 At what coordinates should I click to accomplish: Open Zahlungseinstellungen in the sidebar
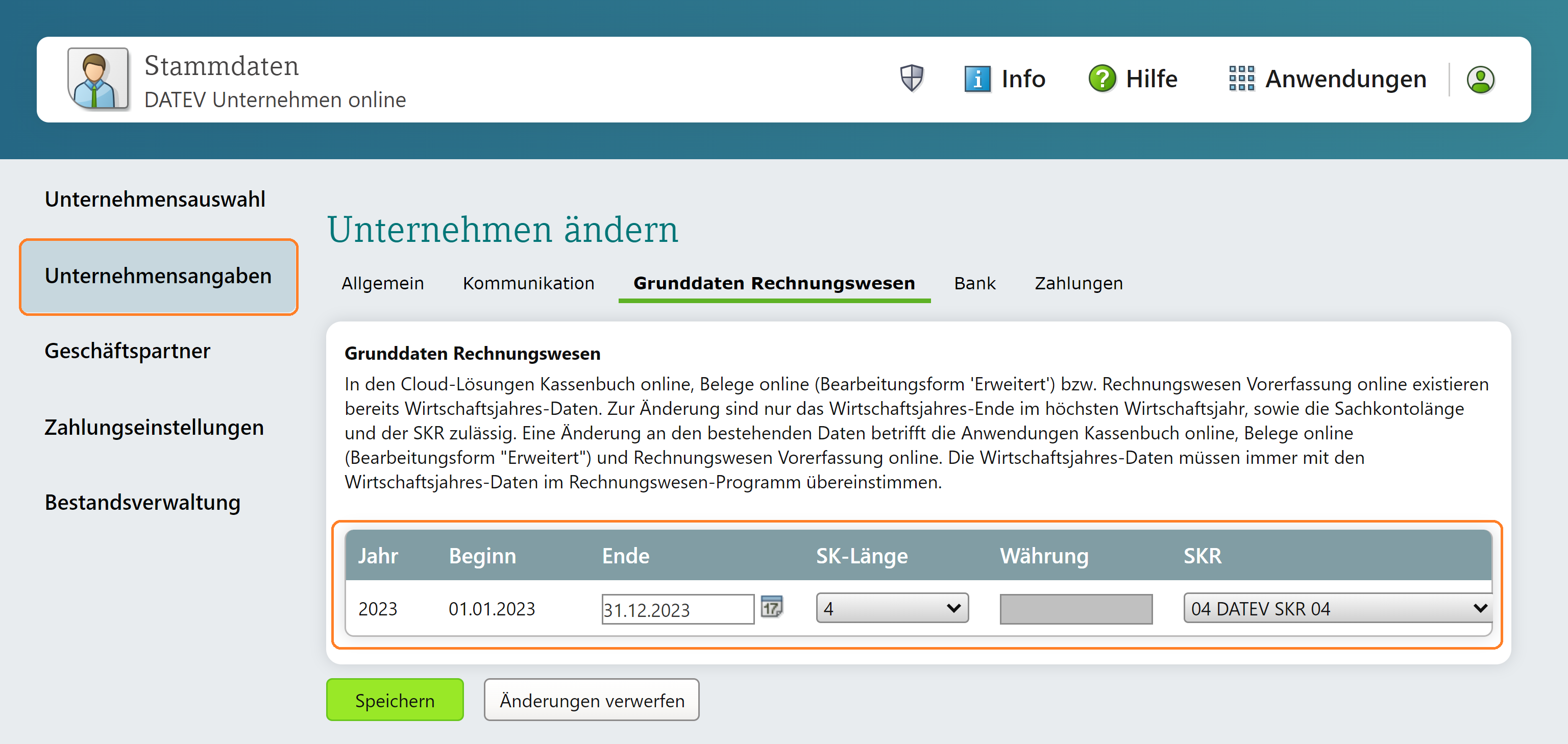154,428
